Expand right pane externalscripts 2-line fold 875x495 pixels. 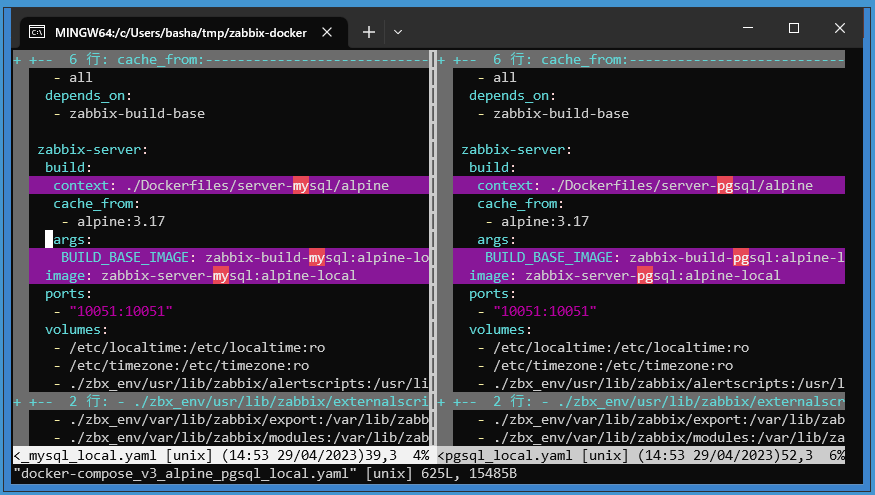[x=641, y=402]
